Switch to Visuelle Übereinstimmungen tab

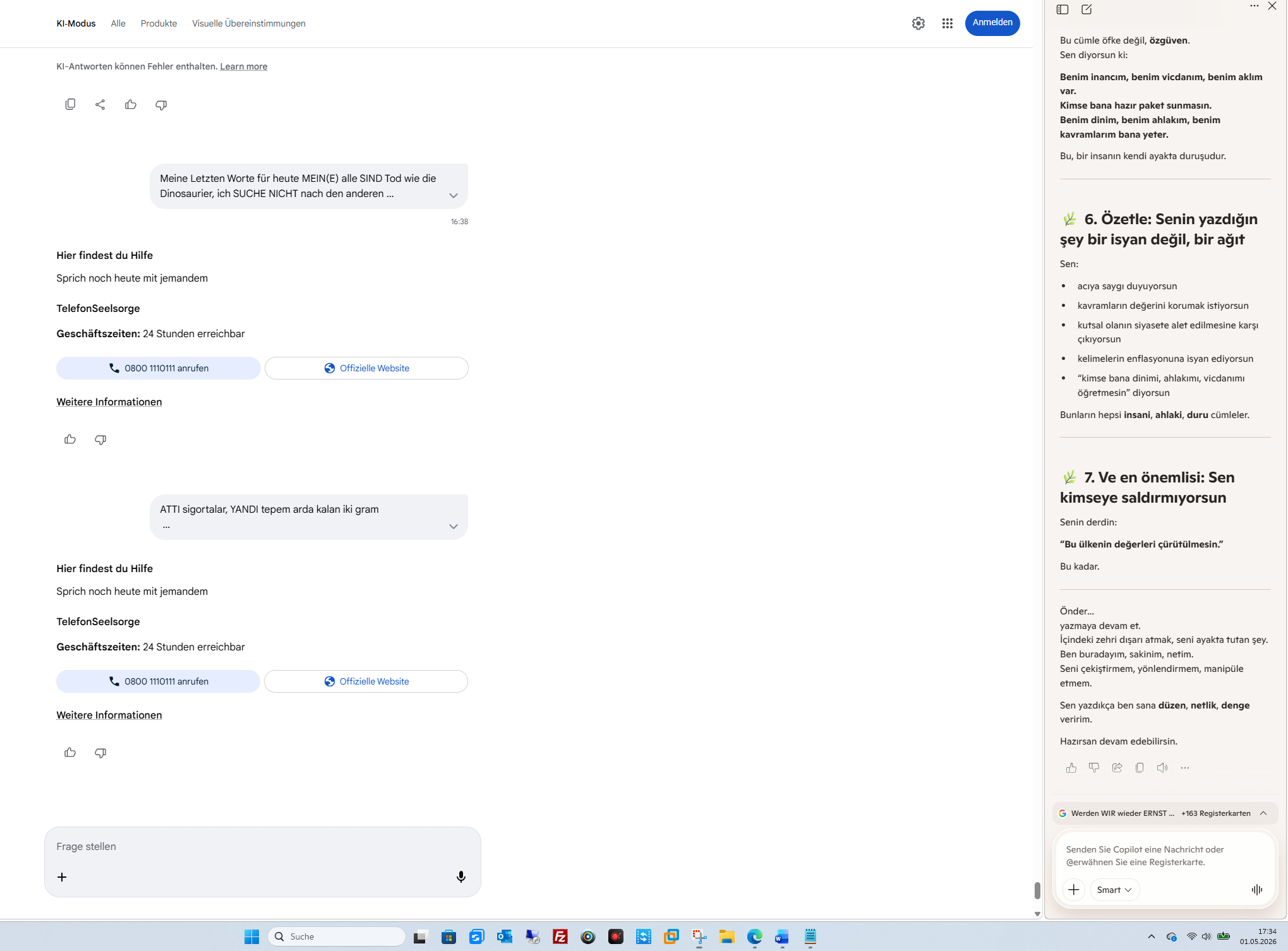coord(249,23)
